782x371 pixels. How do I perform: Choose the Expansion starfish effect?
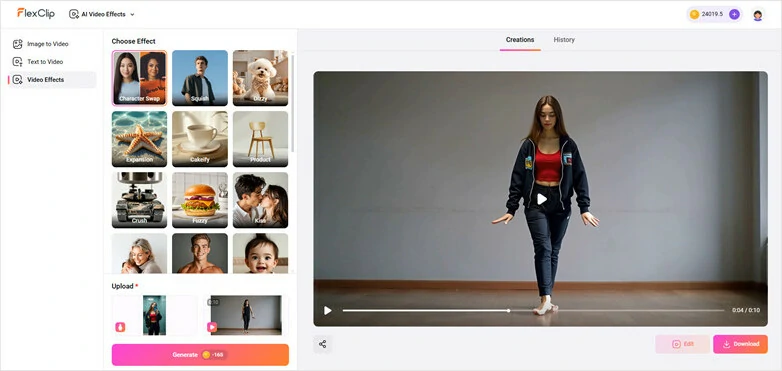[x=139, y=139]
